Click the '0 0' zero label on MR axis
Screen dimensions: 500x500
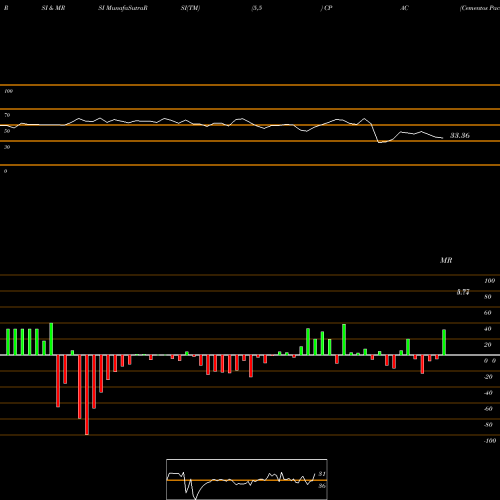(490, 361)
